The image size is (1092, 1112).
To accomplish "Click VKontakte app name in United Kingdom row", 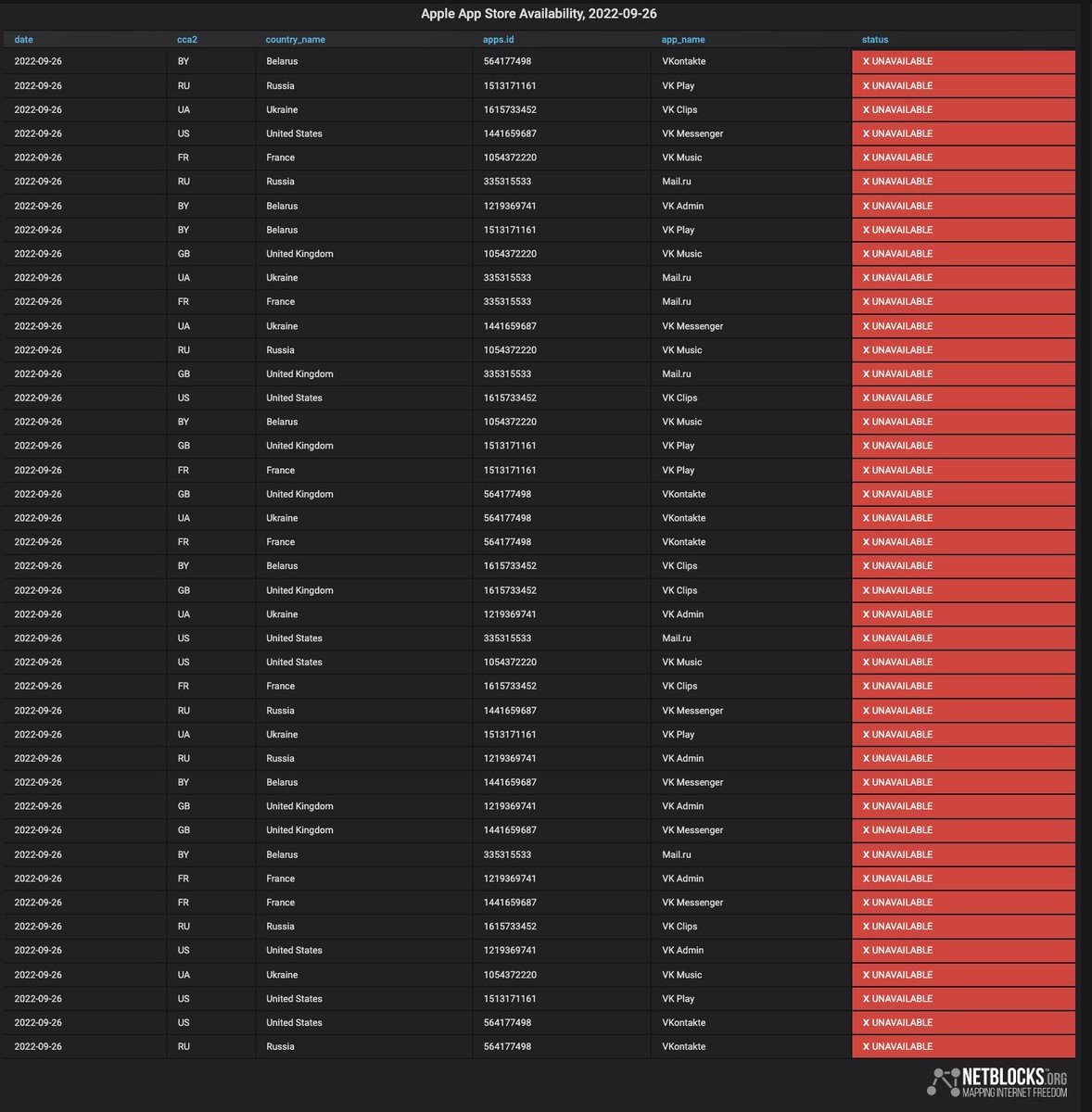I will (683, 494).
